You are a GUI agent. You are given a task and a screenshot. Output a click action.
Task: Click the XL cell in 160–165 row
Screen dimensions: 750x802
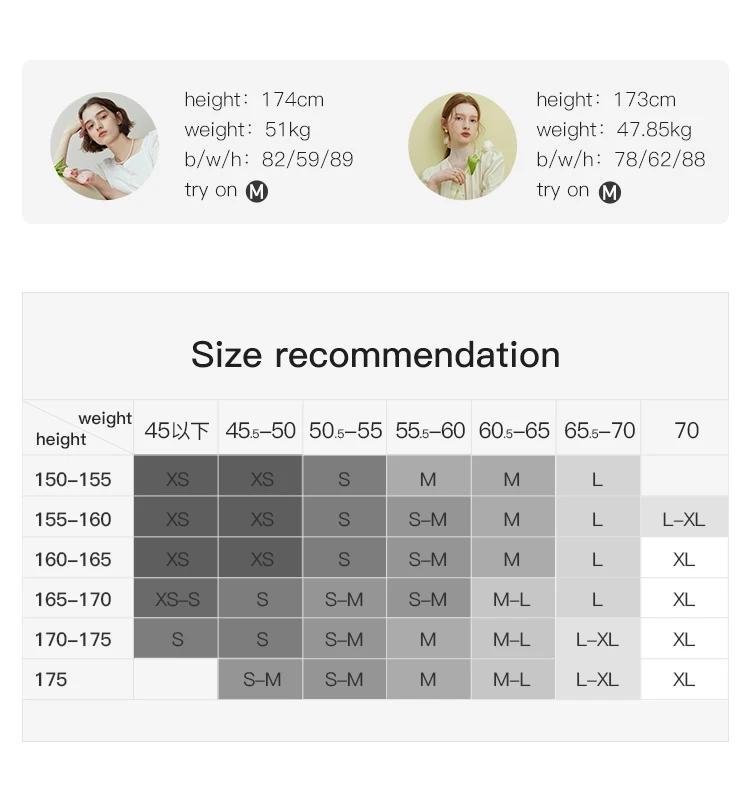685,559
